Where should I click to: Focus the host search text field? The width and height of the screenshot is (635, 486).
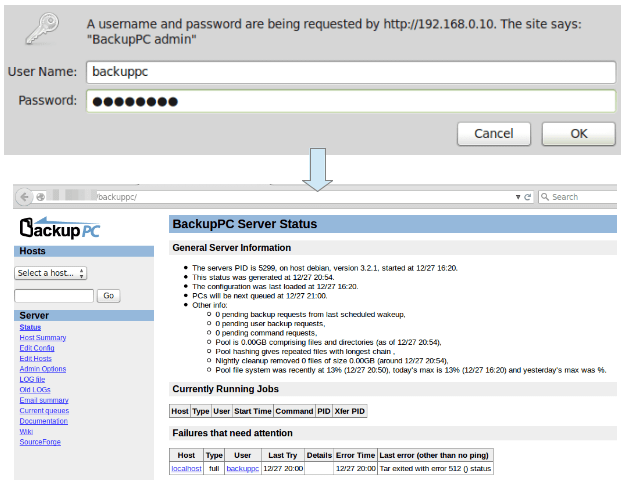(x=54, y=296)
